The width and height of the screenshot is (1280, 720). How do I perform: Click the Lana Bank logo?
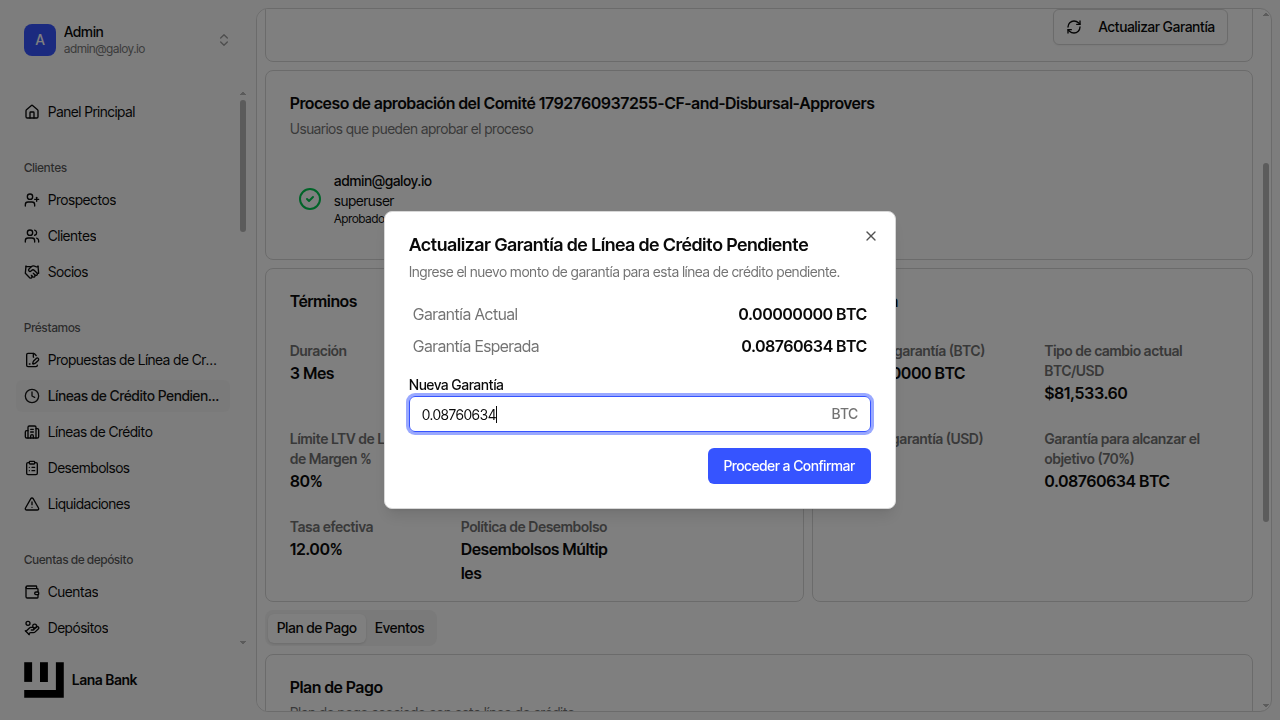click(x=44, y=680)
